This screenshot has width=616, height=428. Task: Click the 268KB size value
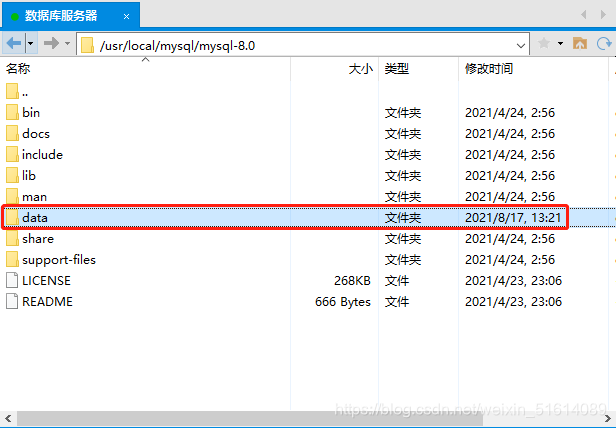click(352, 281)
